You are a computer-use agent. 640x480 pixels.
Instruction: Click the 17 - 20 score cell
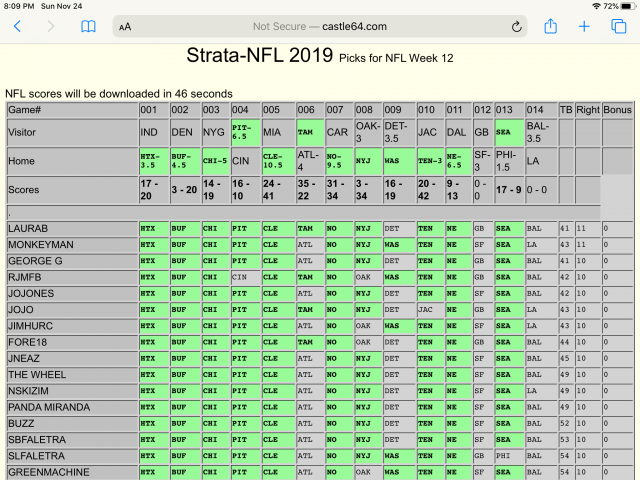click(153, 188)
